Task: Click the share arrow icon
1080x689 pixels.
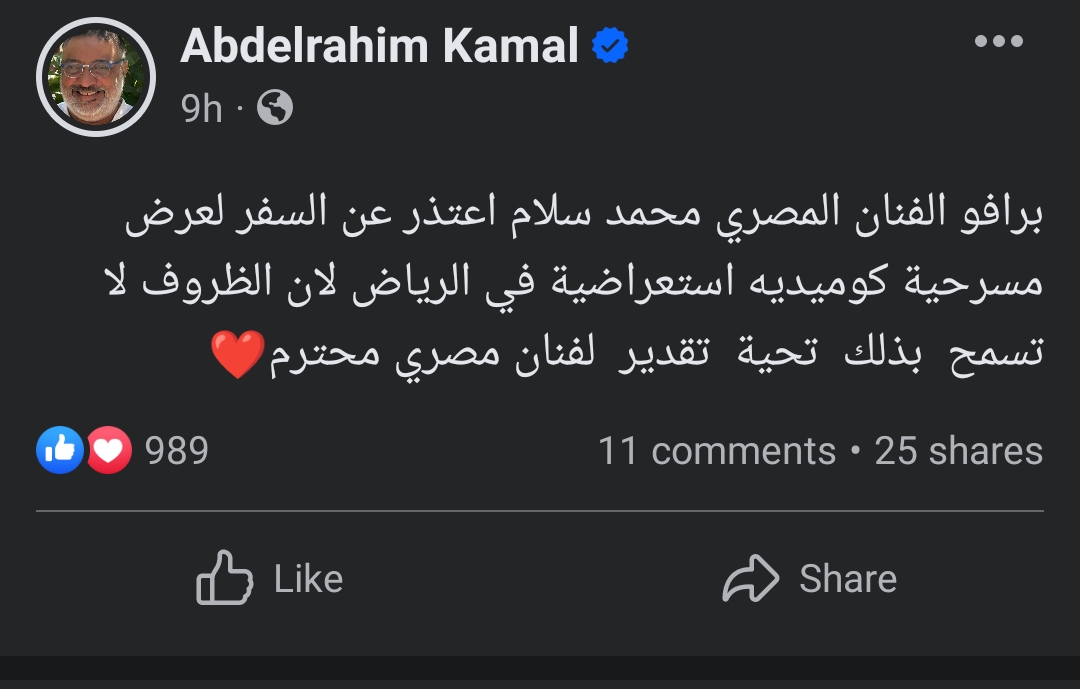Action: coord(750,578)
